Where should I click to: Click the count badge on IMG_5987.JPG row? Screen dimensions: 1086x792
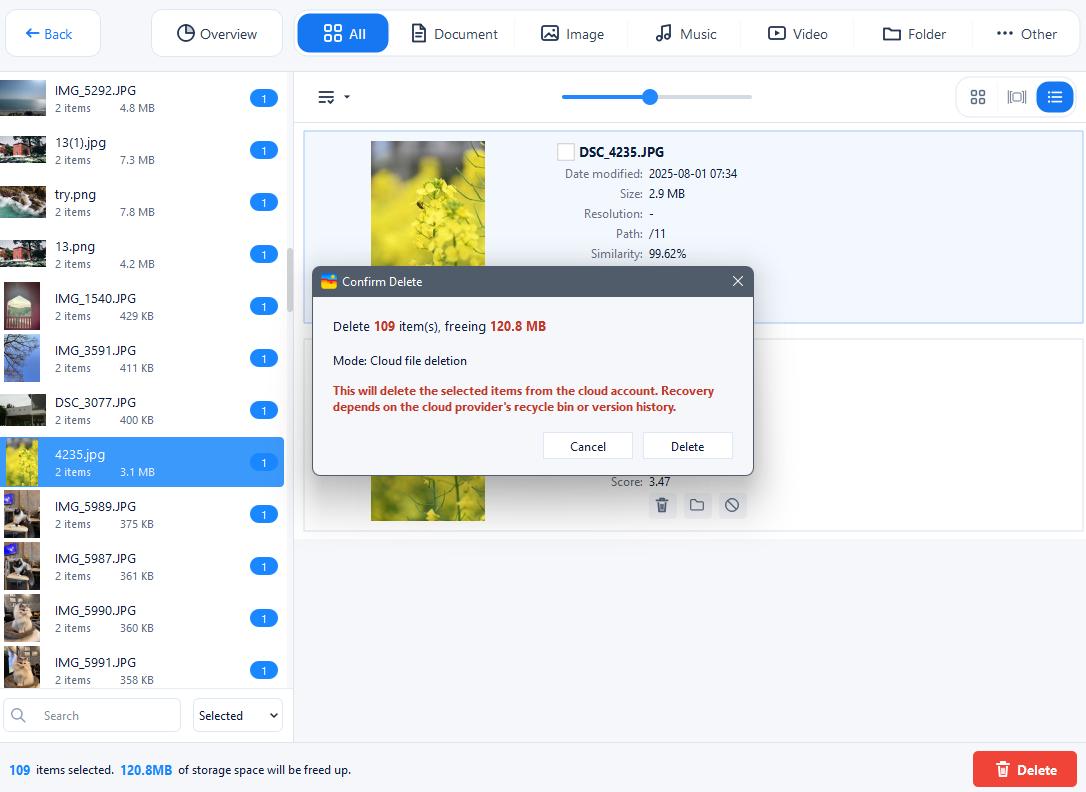coord(264,566)
